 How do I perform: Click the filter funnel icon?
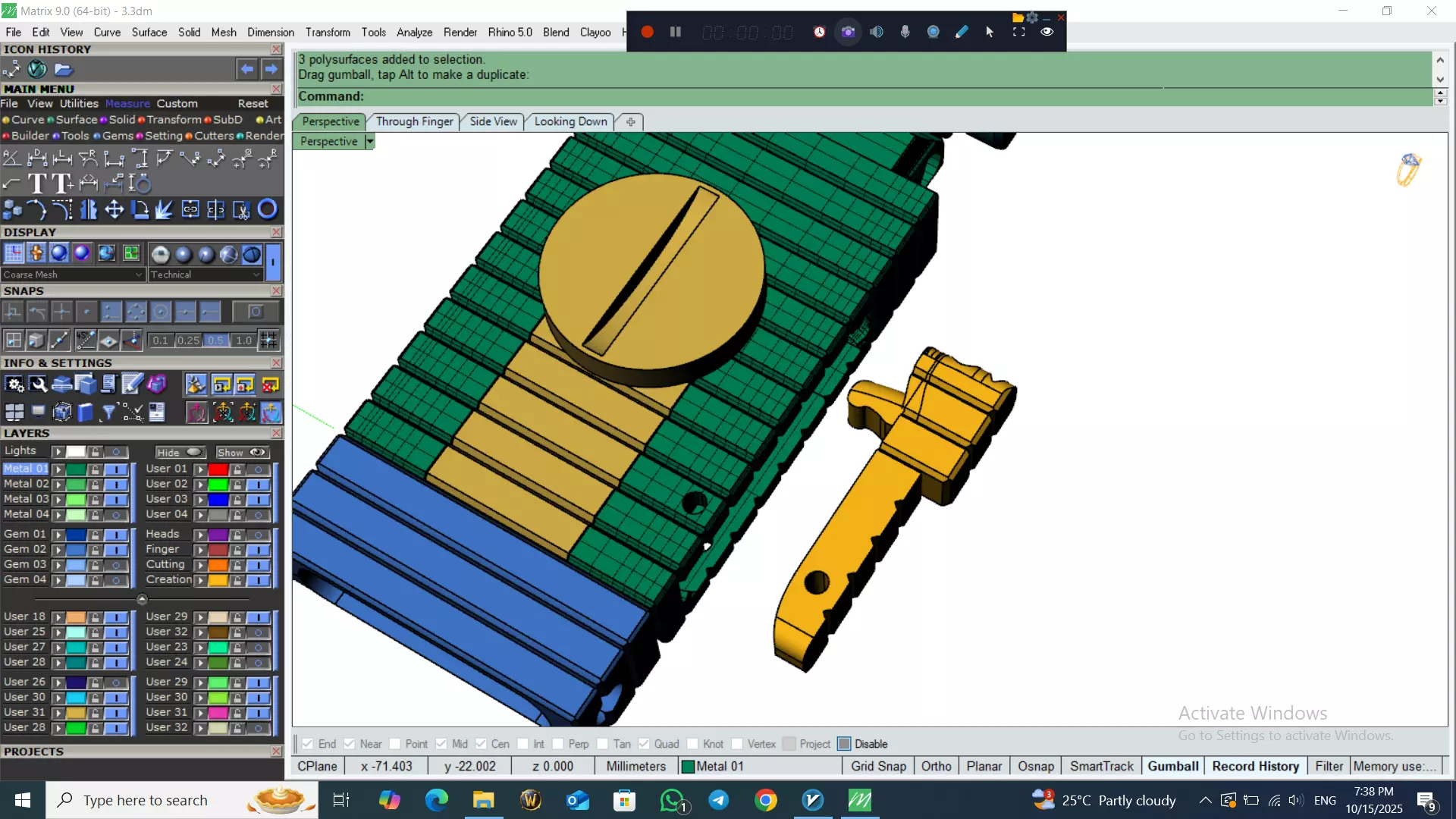[x=109, y=412]
